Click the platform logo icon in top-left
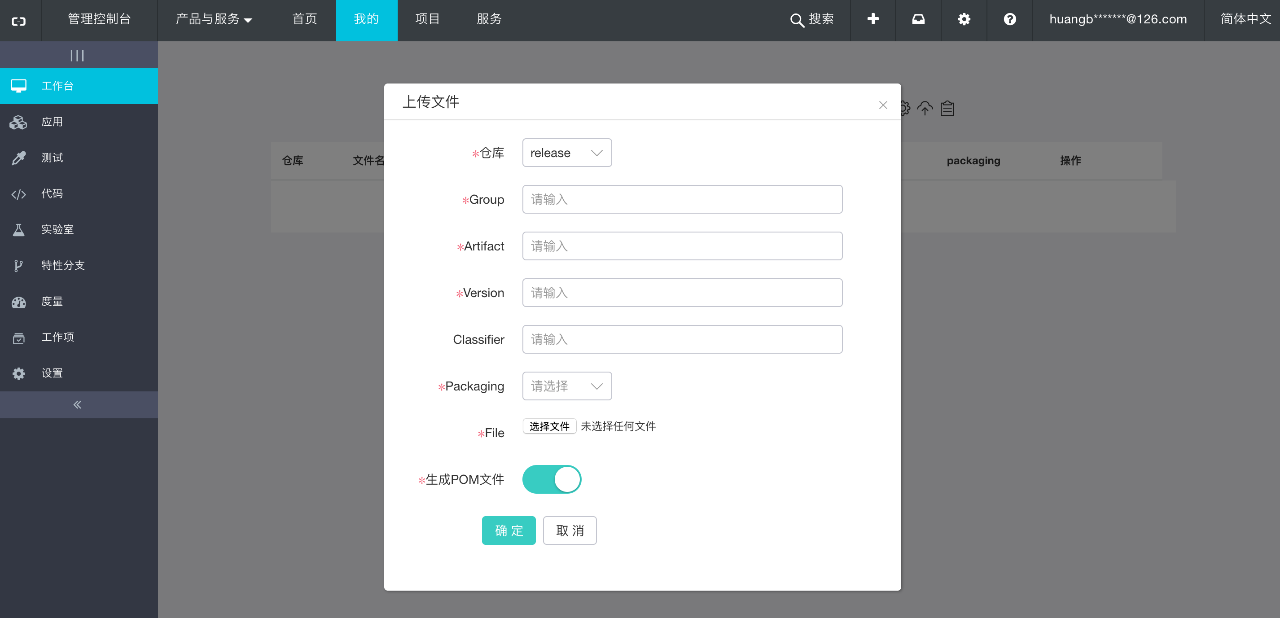Image resolution: width=1280 pixels, height=618 pixels. tap(19, 20)
